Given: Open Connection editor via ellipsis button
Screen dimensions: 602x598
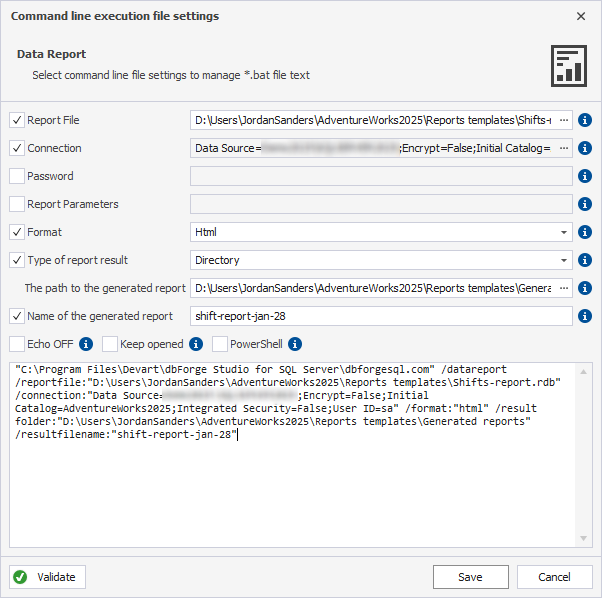Looking at the screenshot, I should click(564, 148).
